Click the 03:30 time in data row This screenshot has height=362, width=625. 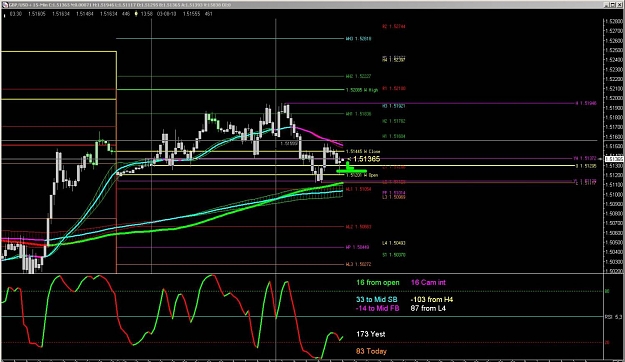pyautogui.click(x=16, y=14)
